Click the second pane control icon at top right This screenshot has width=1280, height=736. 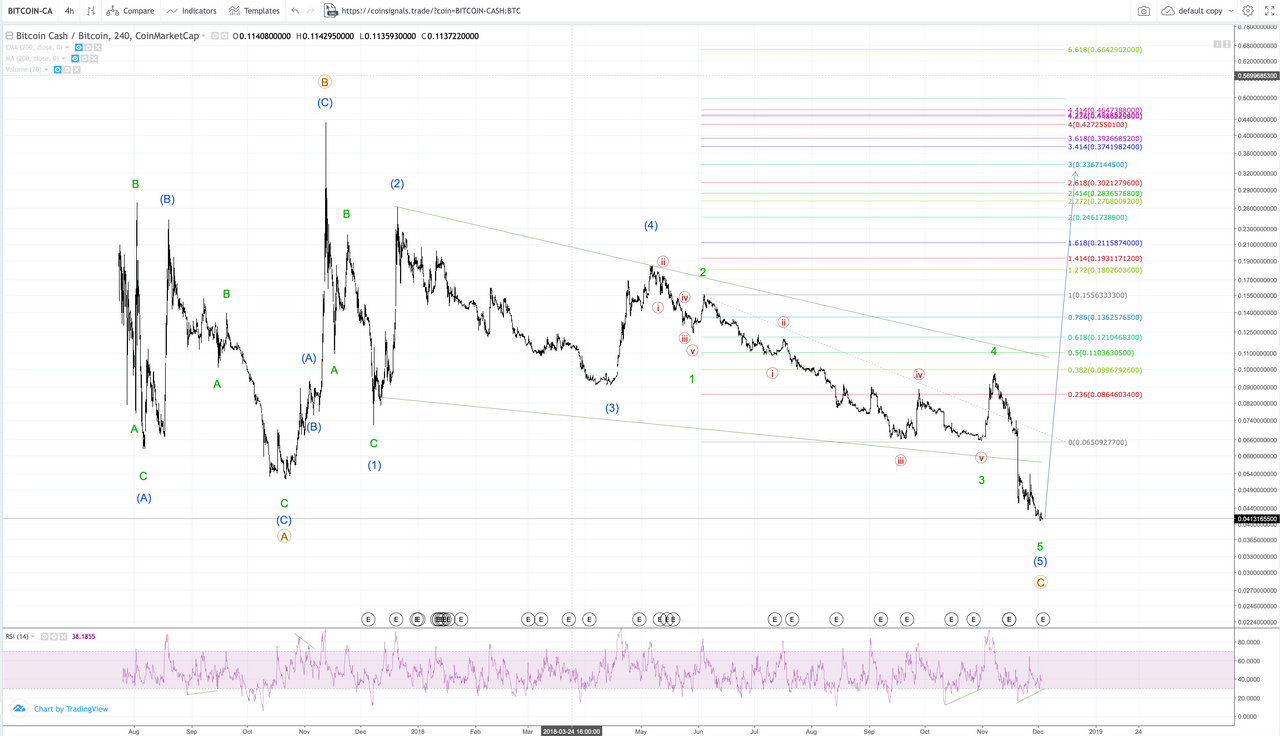tap(1225, 44)
